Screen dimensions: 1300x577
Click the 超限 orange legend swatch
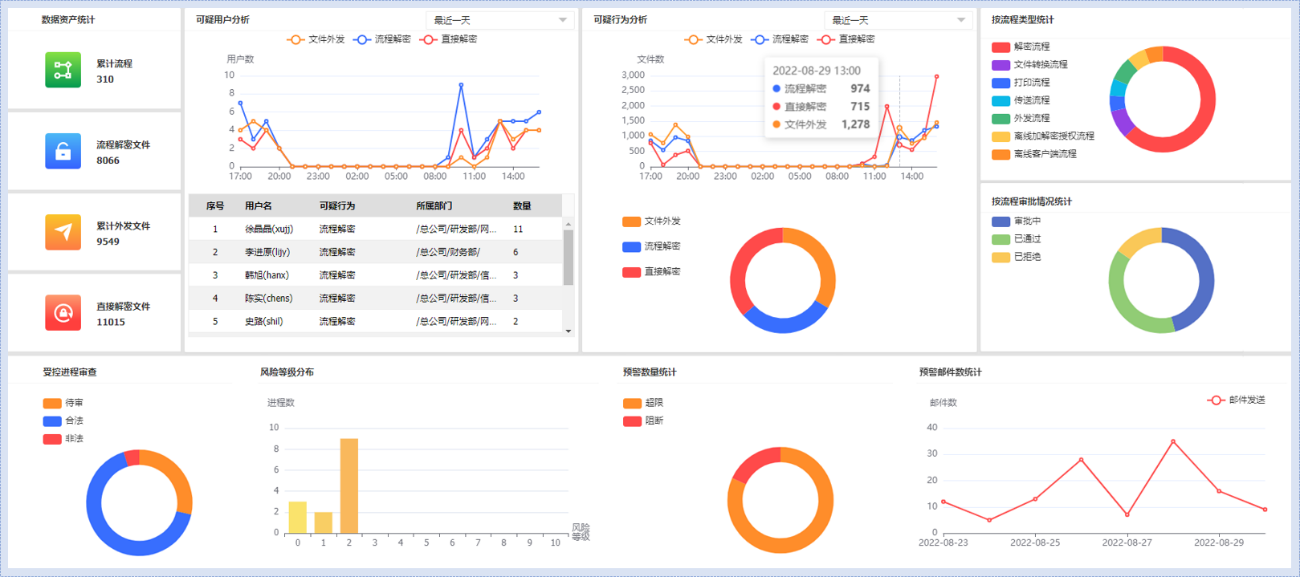pos(632,403)
